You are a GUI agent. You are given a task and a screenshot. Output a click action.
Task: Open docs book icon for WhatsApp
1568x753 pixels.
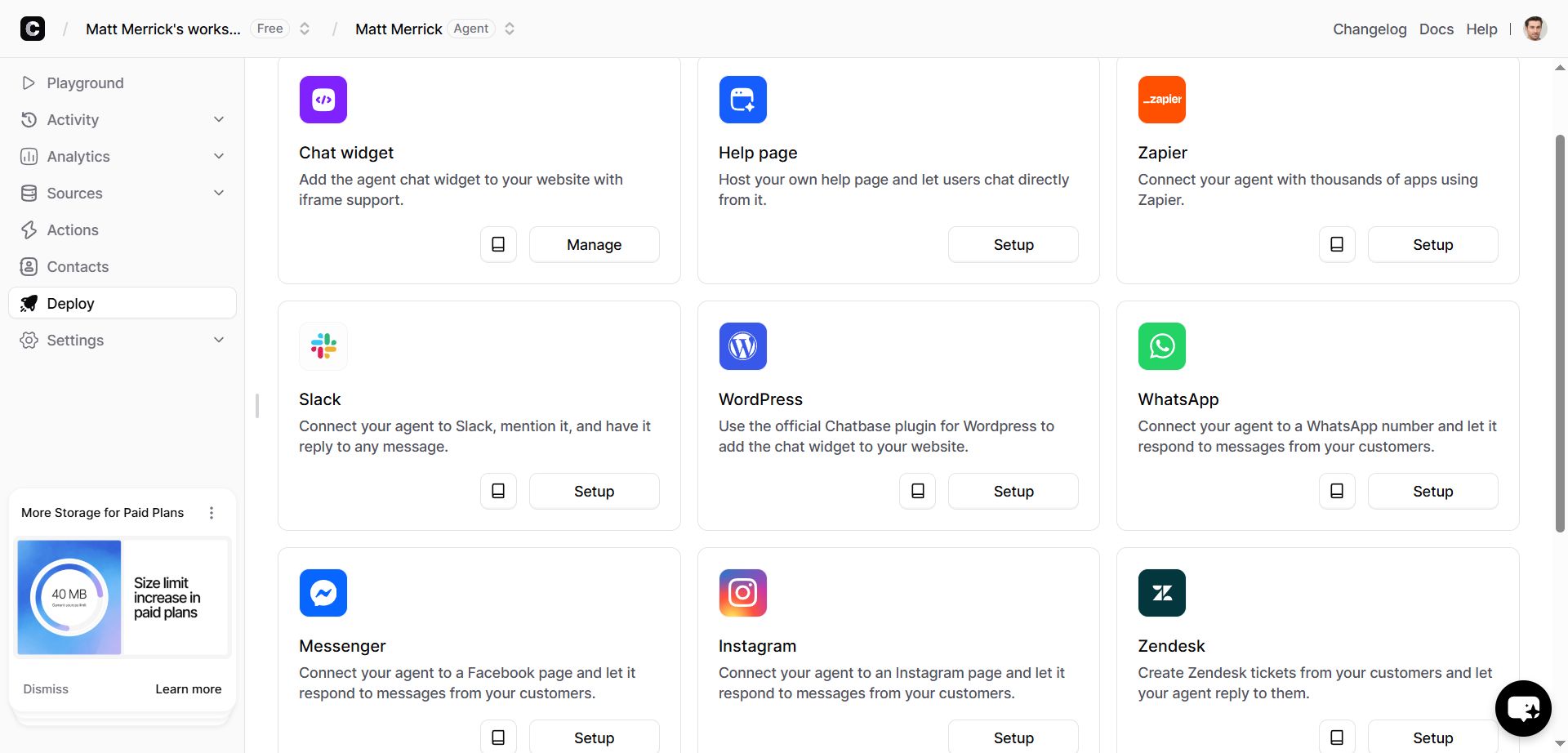[1337, 491]
